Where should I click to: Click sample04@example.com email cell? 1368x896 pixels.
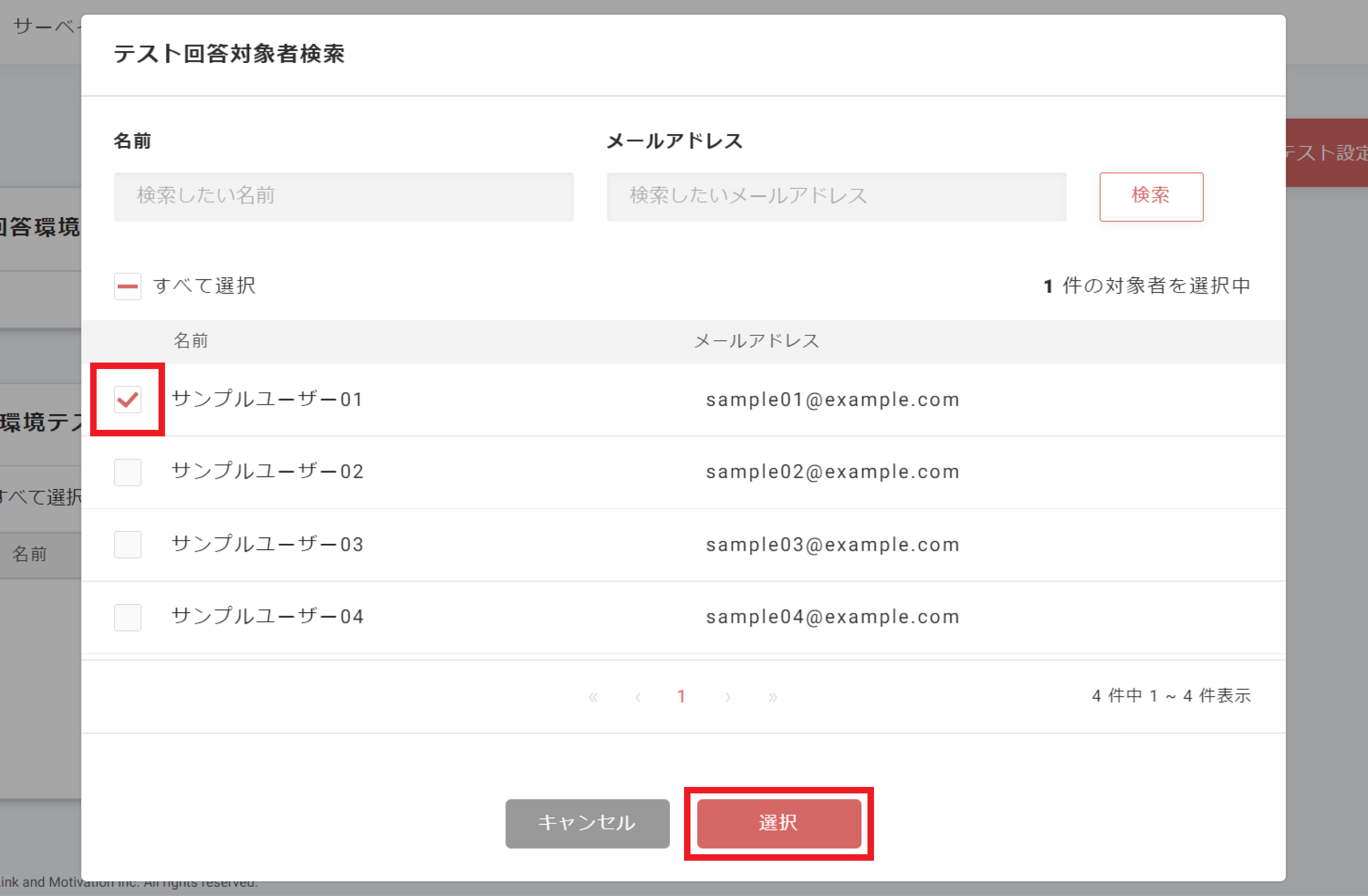click(x=832, y=617)
